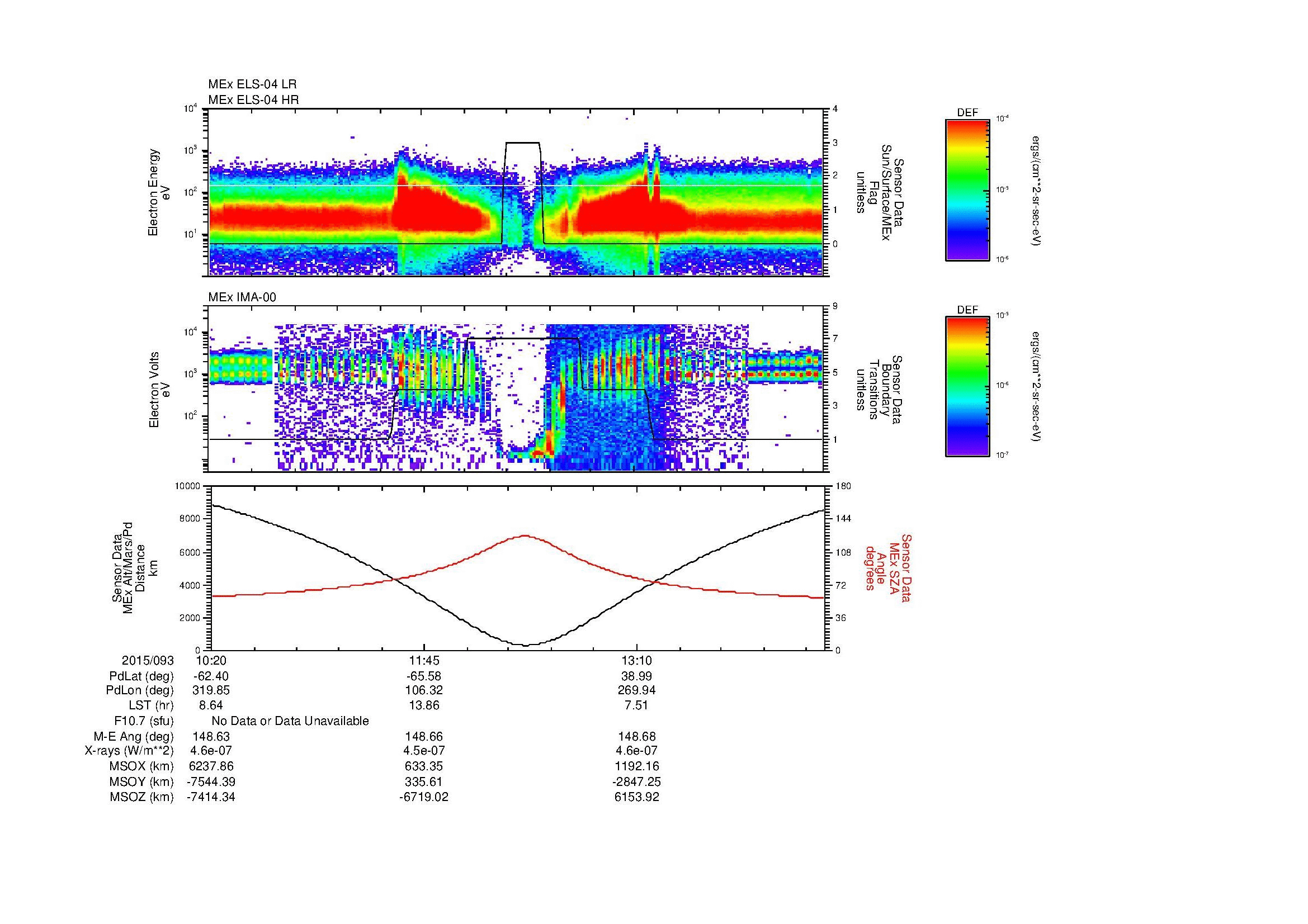This screenshot has width=1308, height=924.
Task: Select the MSOZ value '-7414.34'
Action: (x=211, y=797)
